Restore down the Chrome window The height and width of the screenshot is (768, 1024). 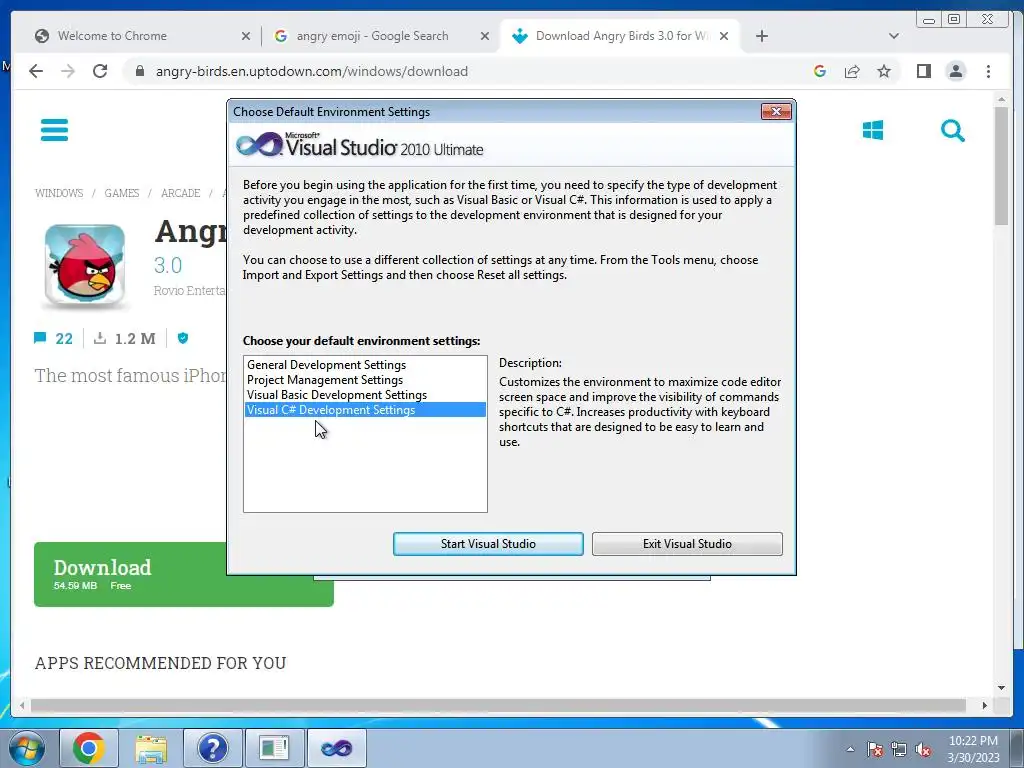coord(953,20)
